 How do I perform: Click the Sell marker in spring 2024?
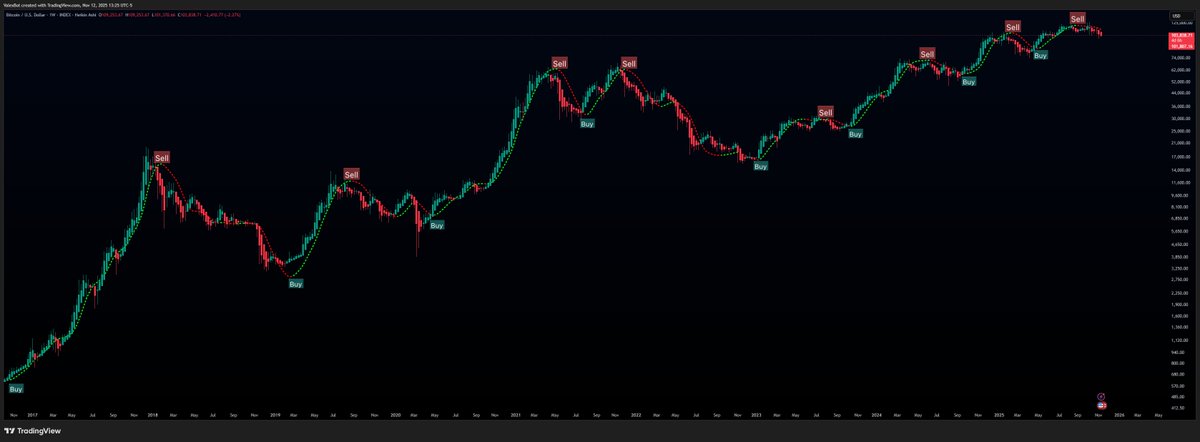(x=927, y=54)
